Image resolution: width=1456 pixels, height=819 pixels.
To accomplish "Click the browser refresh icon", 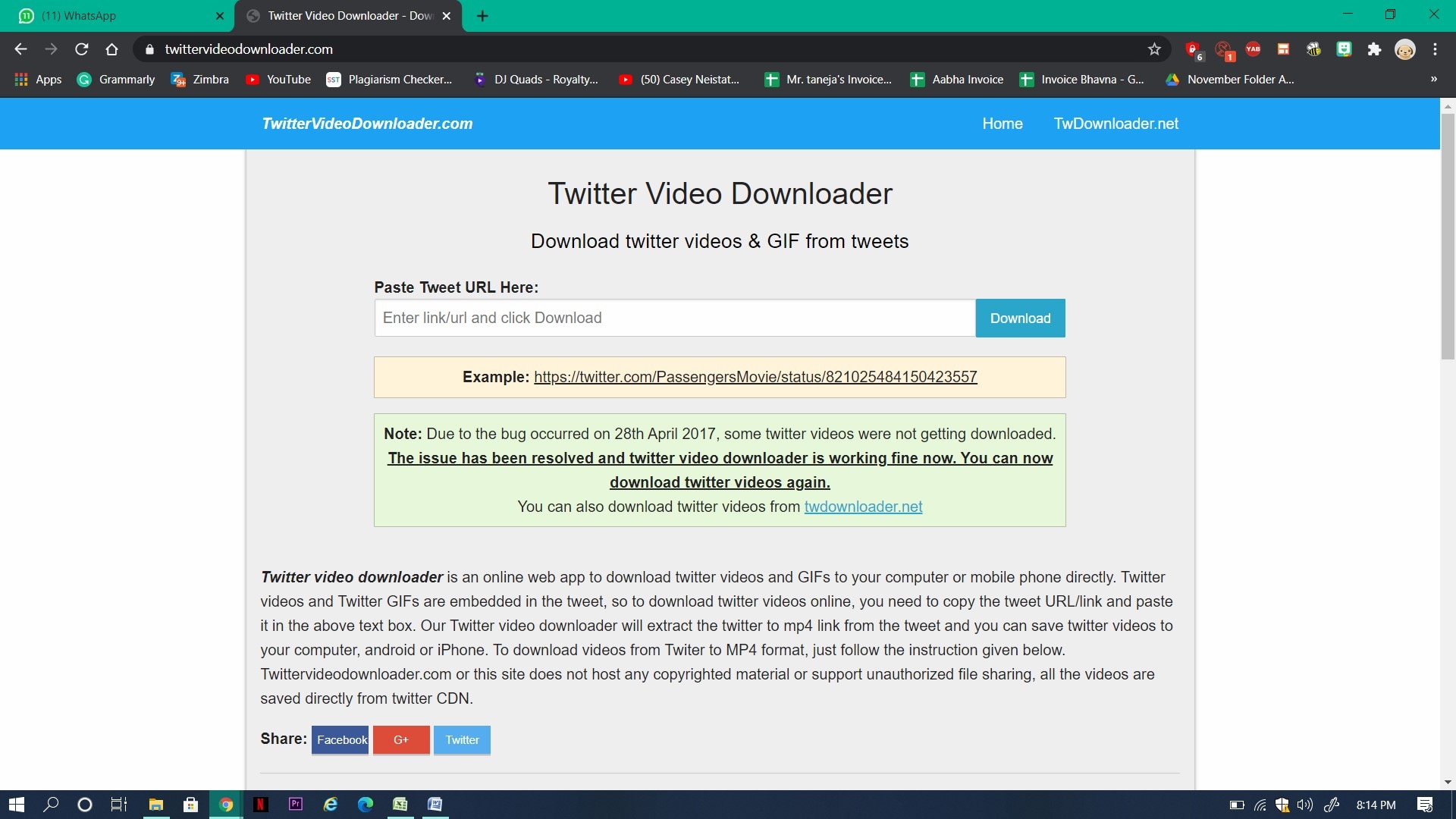I will [x=81, y=48].
